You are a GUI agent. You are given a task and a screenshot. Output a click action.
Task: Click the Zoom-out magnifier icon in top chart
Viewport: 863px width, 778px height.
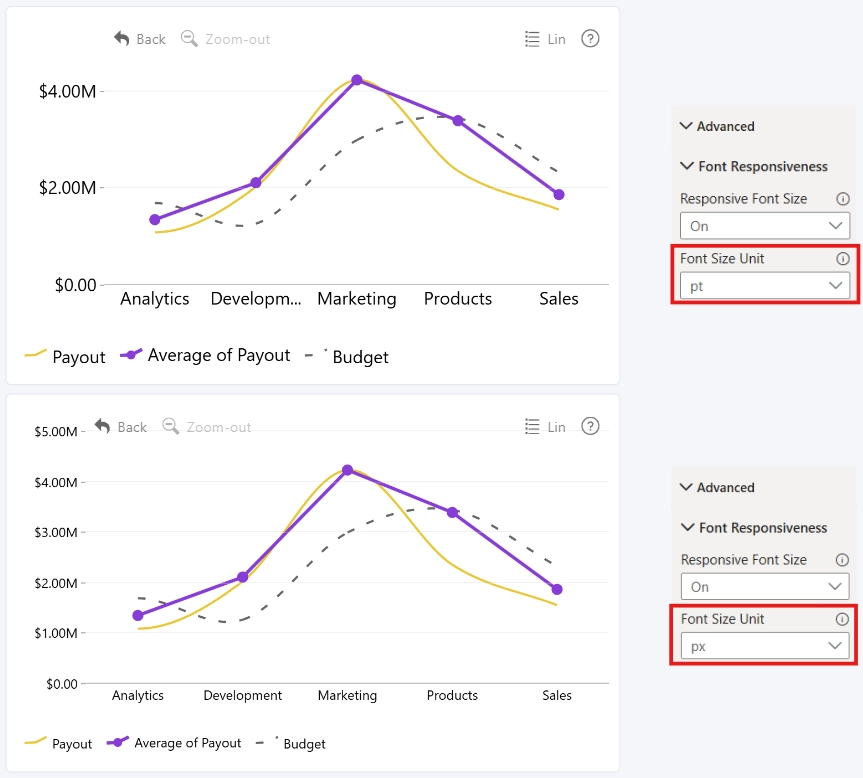pos(189,39)
